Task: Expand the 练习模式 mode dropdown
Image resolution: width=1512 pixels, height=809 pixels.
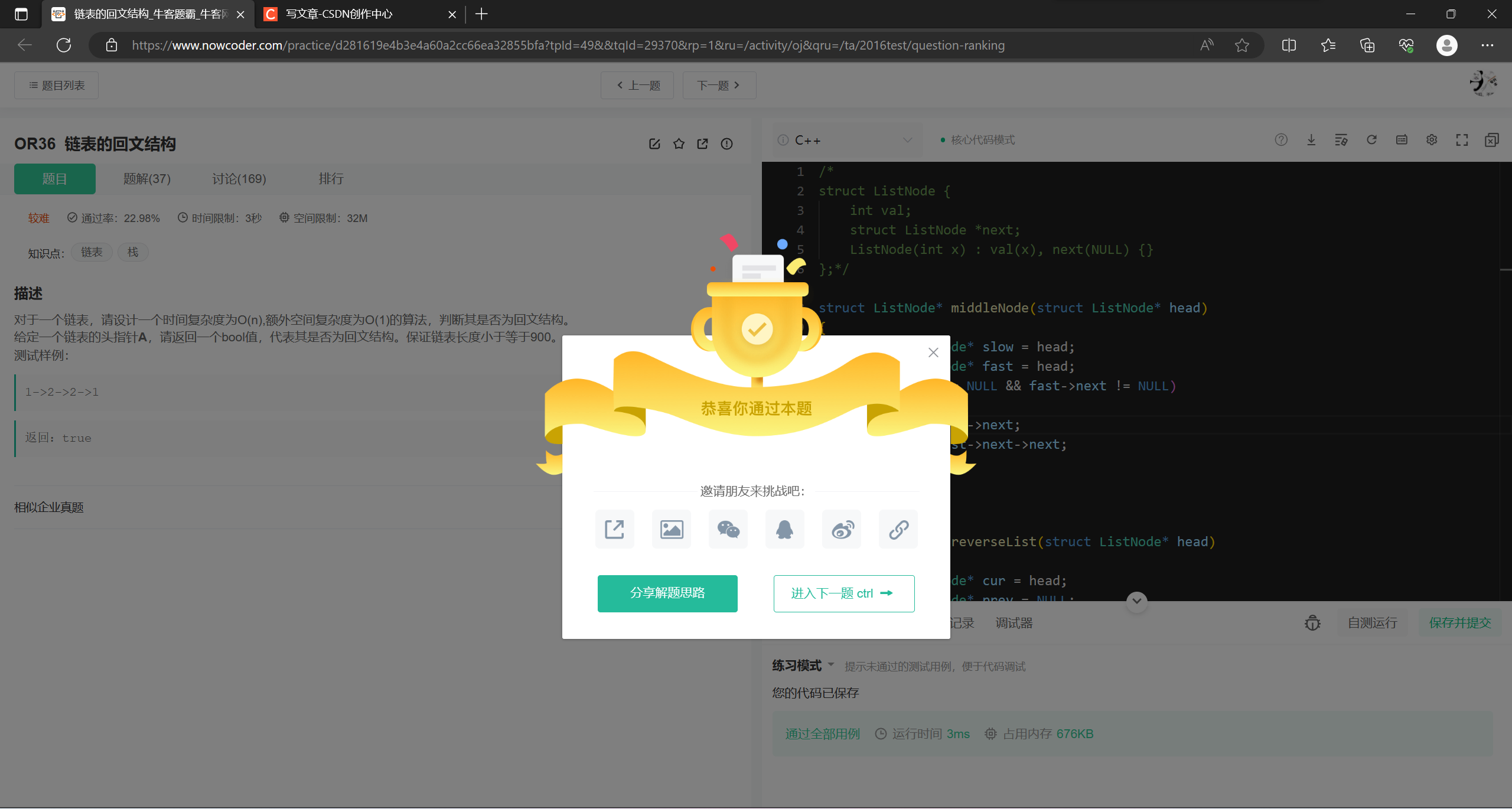Action: 803,666
